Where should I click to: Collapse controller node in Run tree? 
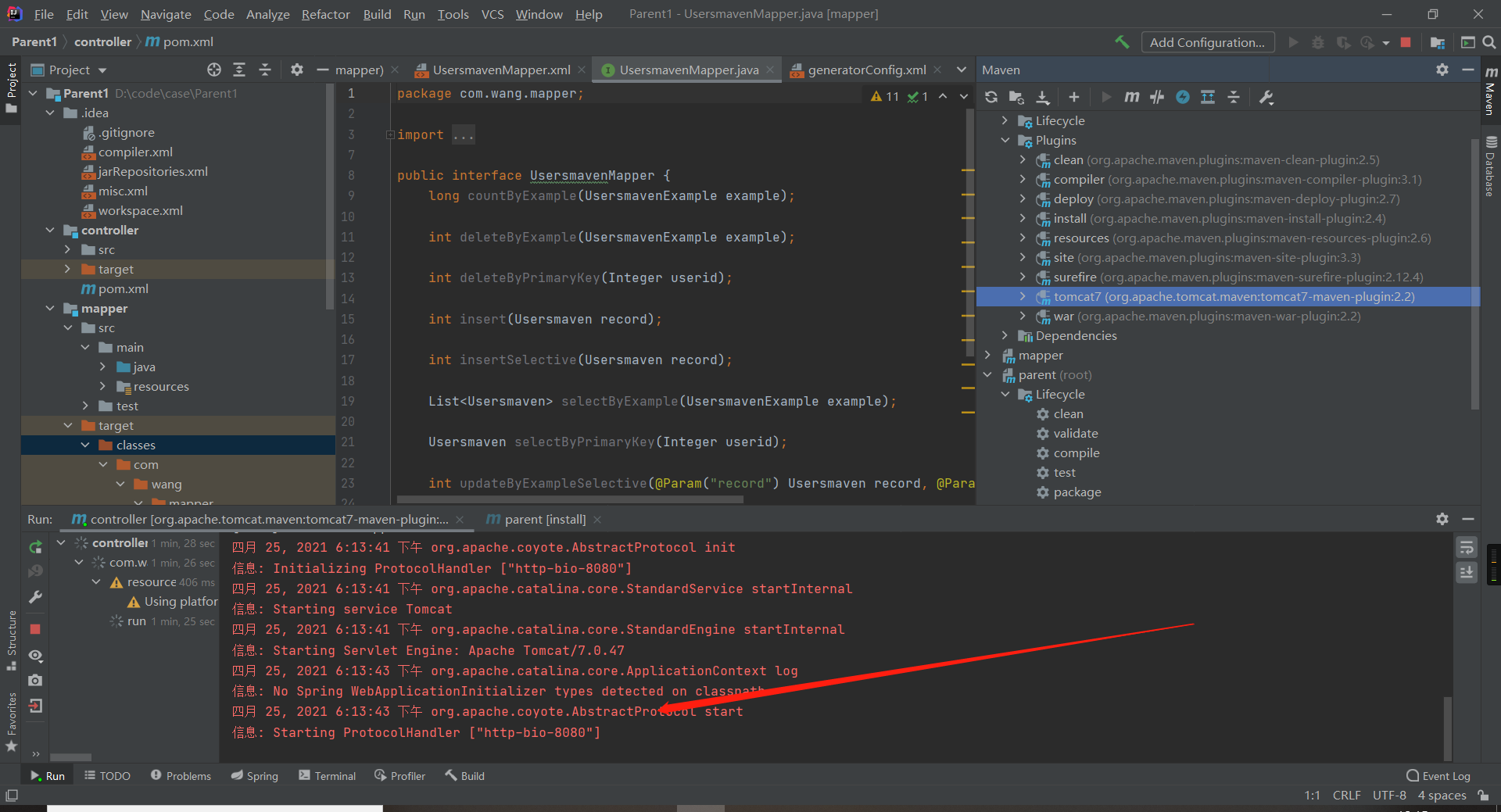point(61,542)
